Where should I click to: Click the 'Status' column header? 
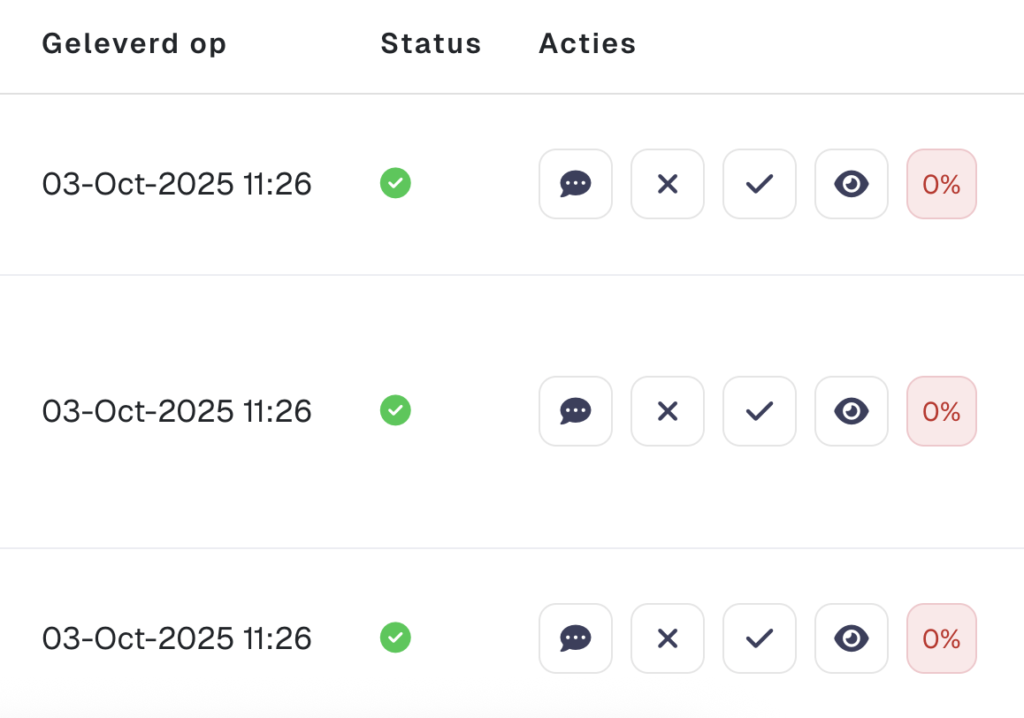coord(430,44)
